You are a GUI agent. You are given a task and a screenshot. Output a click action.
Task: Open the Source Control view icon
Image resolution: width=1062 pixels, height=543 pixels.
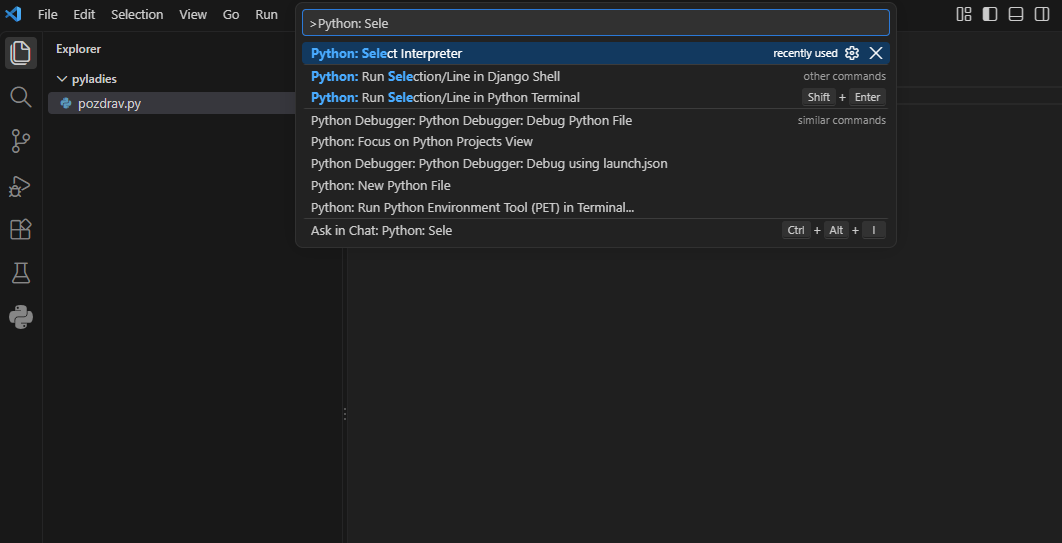21,141
